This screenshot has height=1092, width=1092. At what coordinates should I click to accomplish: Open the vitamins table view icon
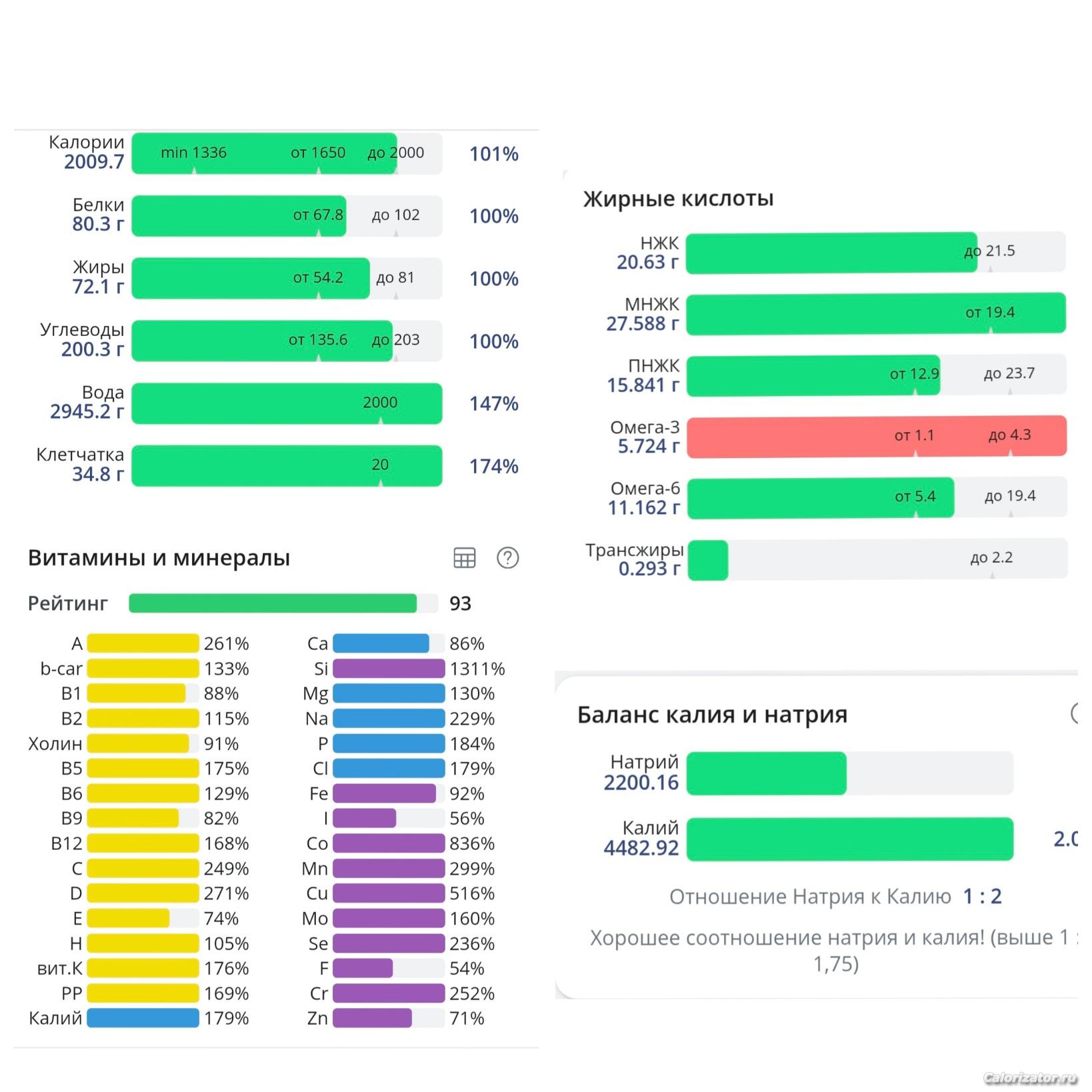(464, 558)
